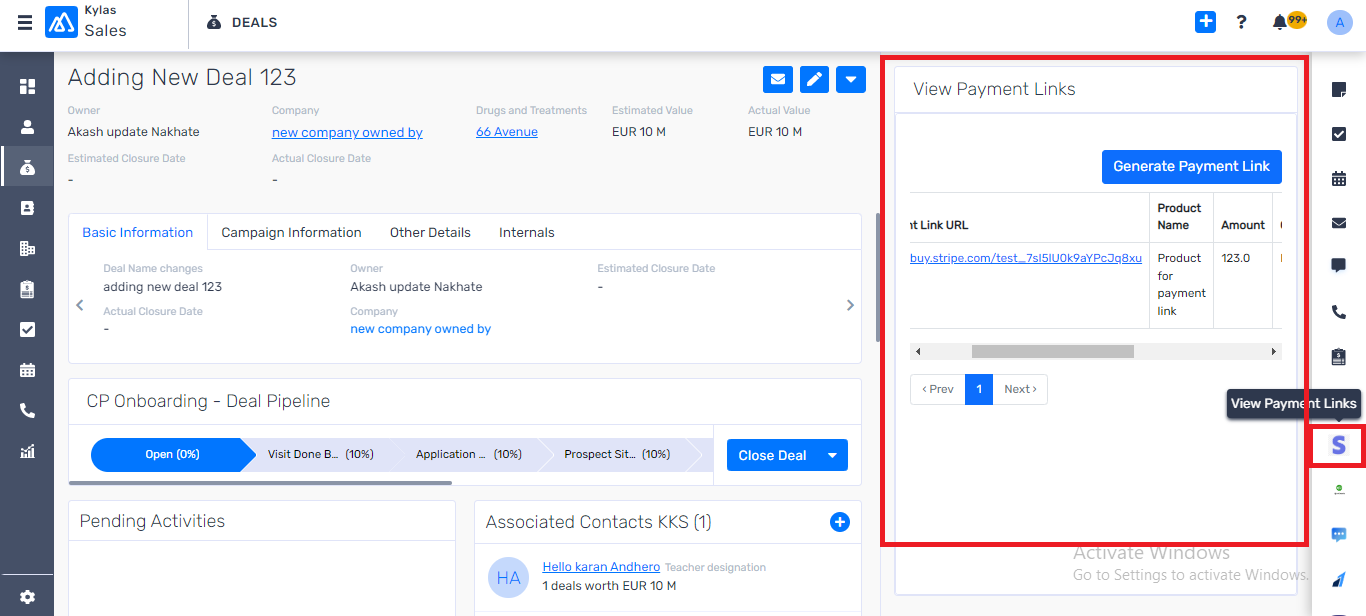
Task: Open the hamburger menu top left
Action: click(x=25, y=22)
